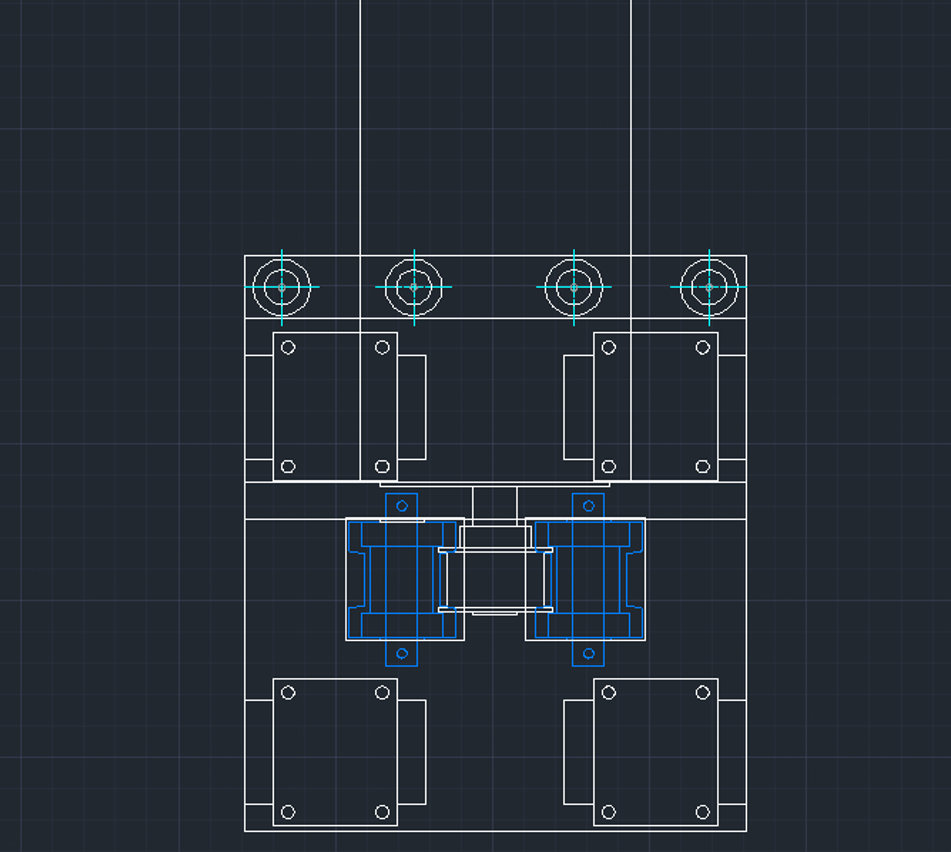Pick the left blue bearing block assembly
This screenshot has width=951, height=852.
[402, 579]
